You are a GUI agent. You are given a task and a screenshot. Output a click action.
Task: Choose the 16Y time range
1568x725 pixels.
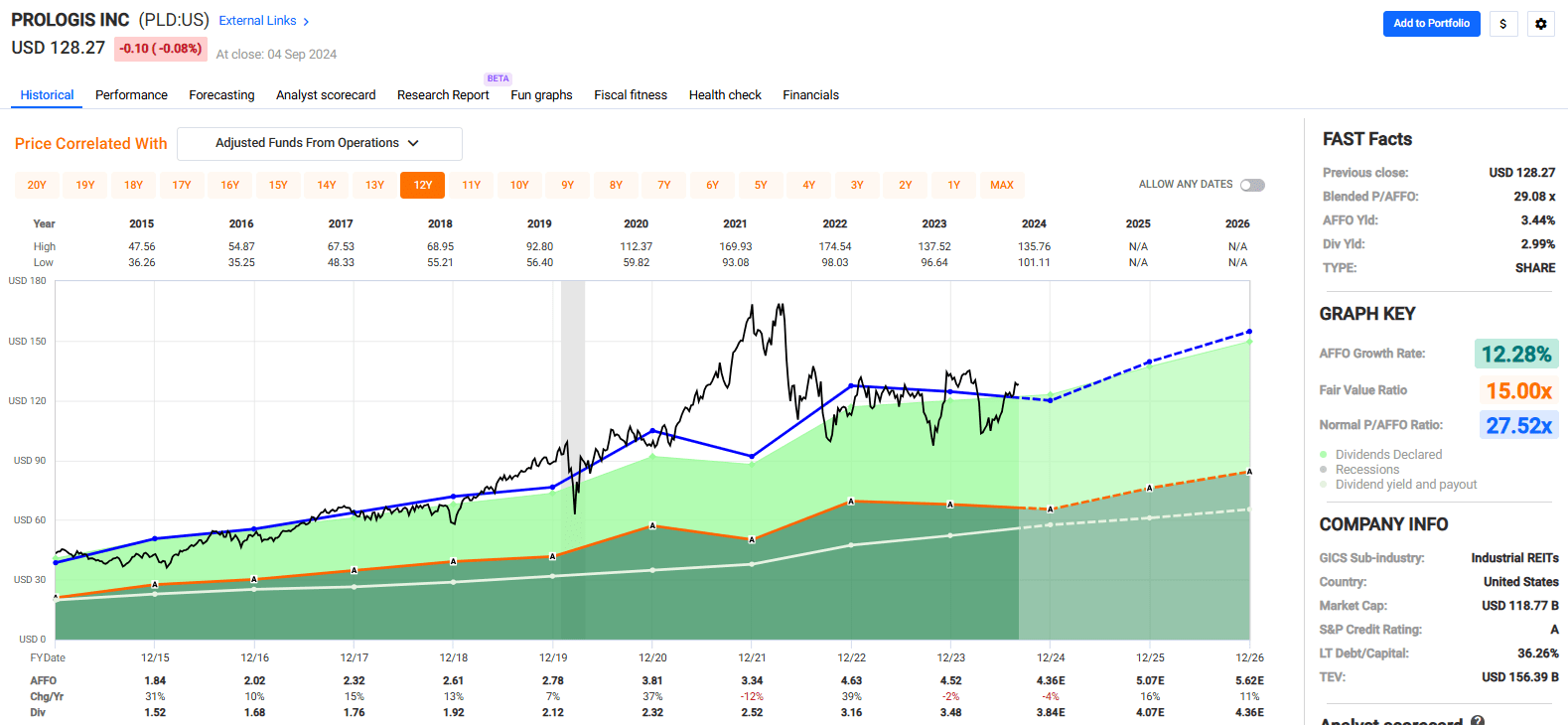coord(229,185)
